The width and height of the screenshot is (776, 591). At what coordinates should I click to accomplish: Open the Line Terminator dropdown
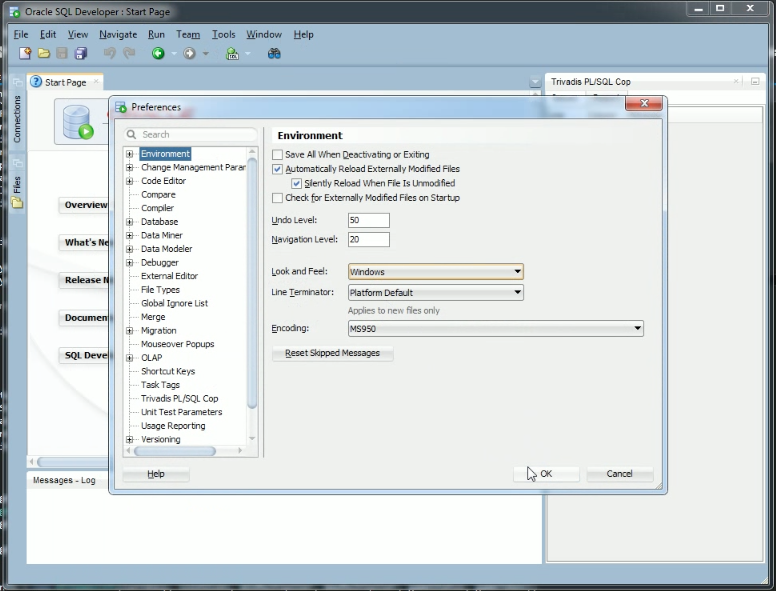[x=436, y=292]
